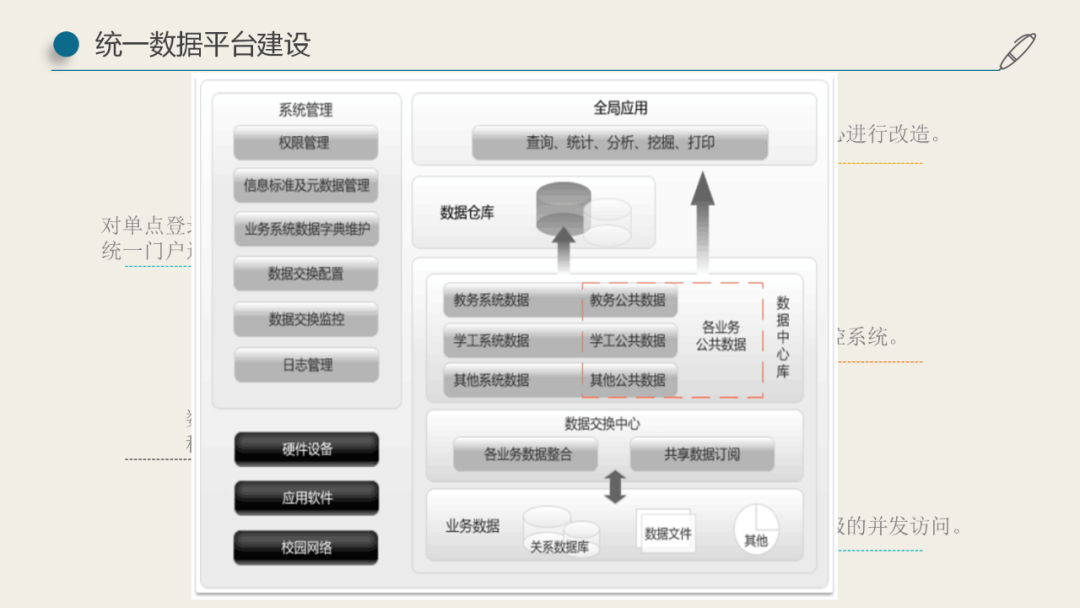This screenshot has height=608, width=1080.
Task: Click the double-headed arrow below 数据交换中心
Action: point(615,486)
